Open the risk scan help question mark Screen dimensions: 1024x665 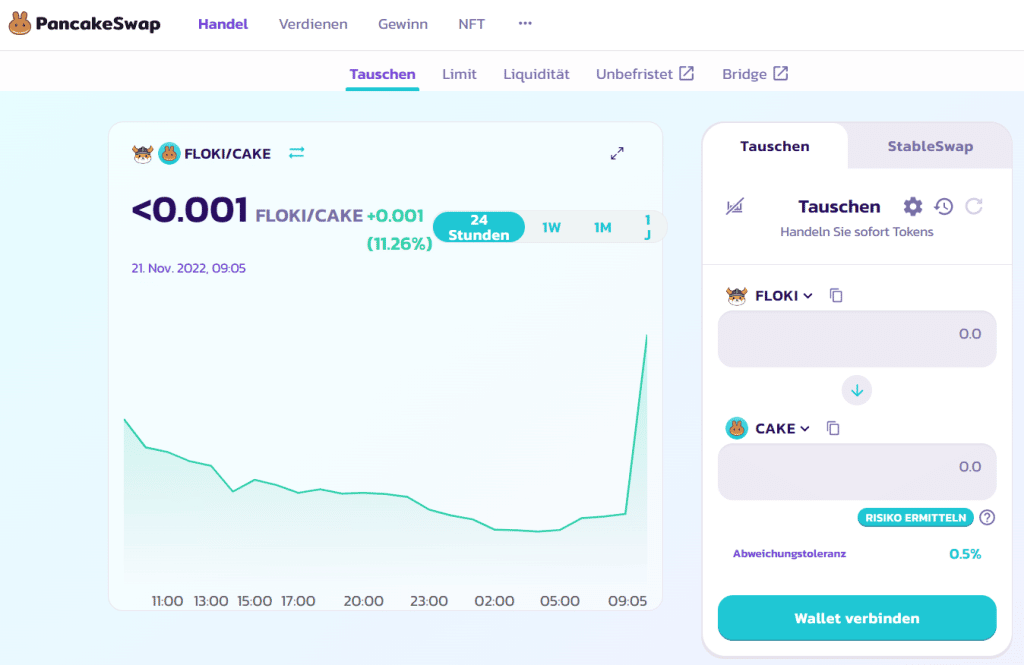[x=987, y=517]
